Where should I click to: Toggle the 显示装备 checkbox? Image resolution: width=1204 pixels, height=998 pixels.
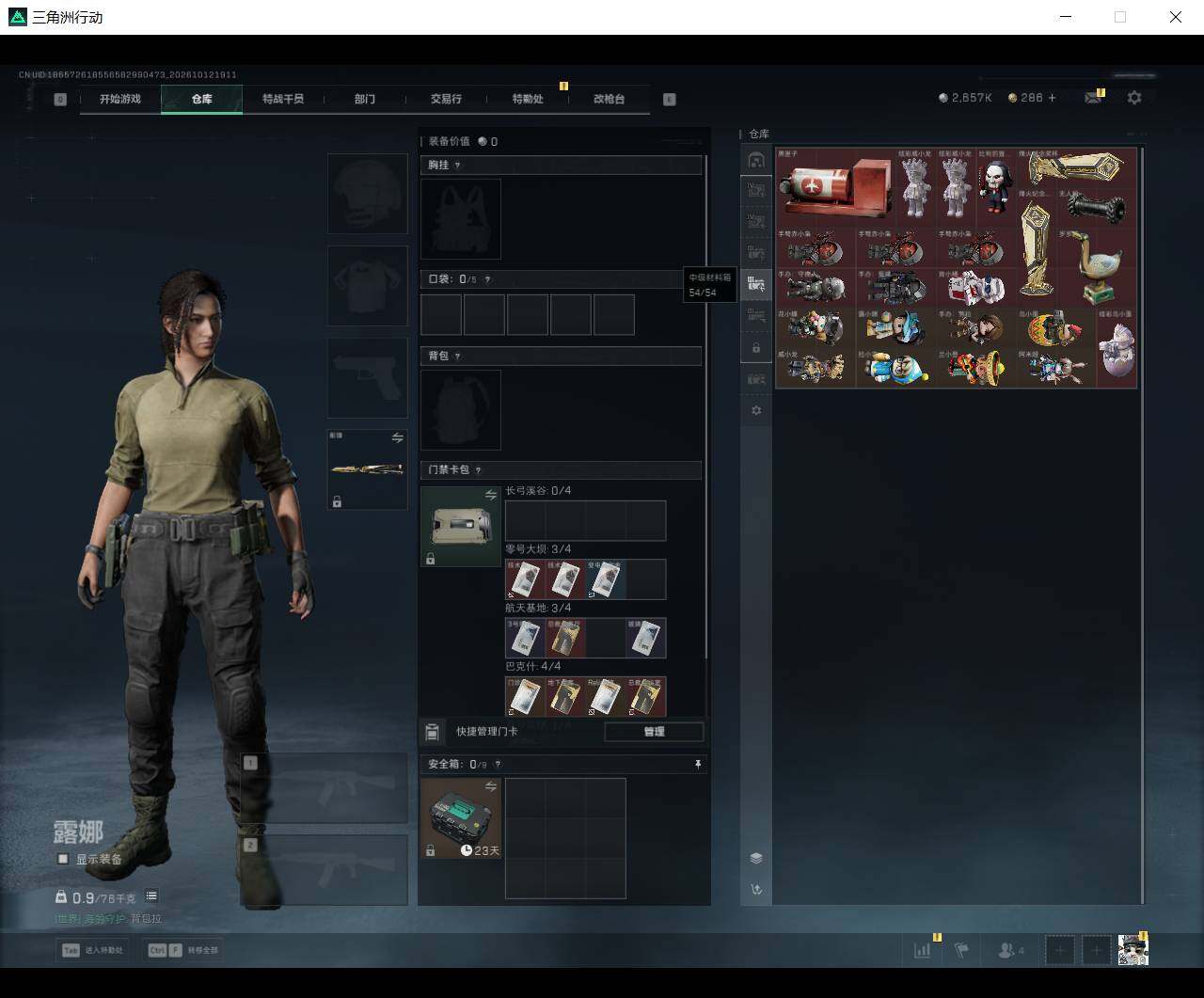[63, 859]
